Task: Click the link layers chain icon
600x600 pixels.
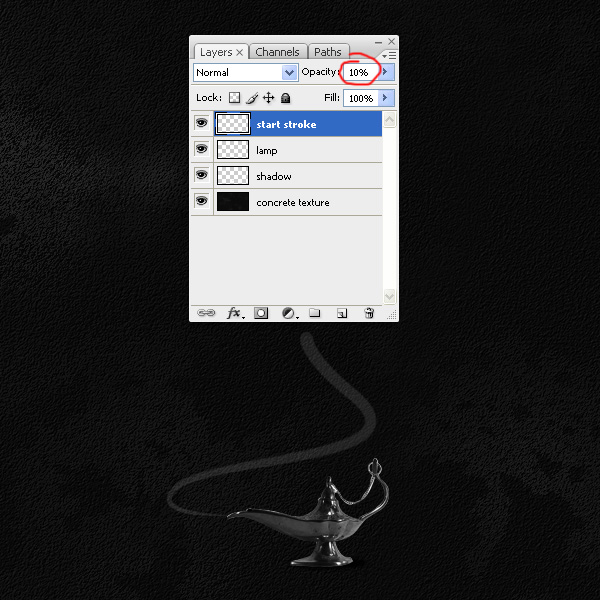Action: [206, 313]
